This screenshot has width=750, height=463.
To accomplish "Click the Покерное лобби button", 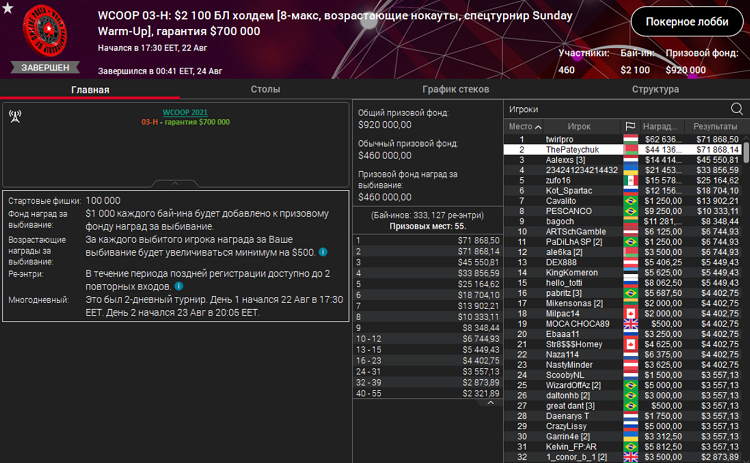I will point(686,24).
